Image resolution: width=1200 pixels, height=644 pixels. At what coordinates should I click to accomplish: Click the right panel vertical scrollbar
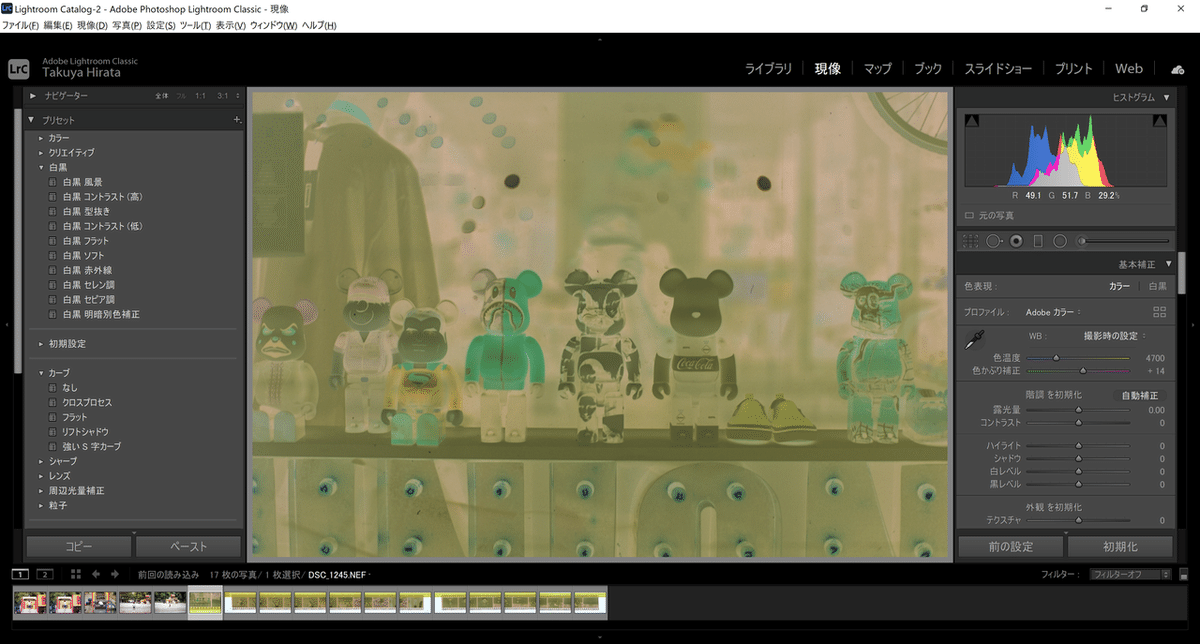coord(1181,275)
